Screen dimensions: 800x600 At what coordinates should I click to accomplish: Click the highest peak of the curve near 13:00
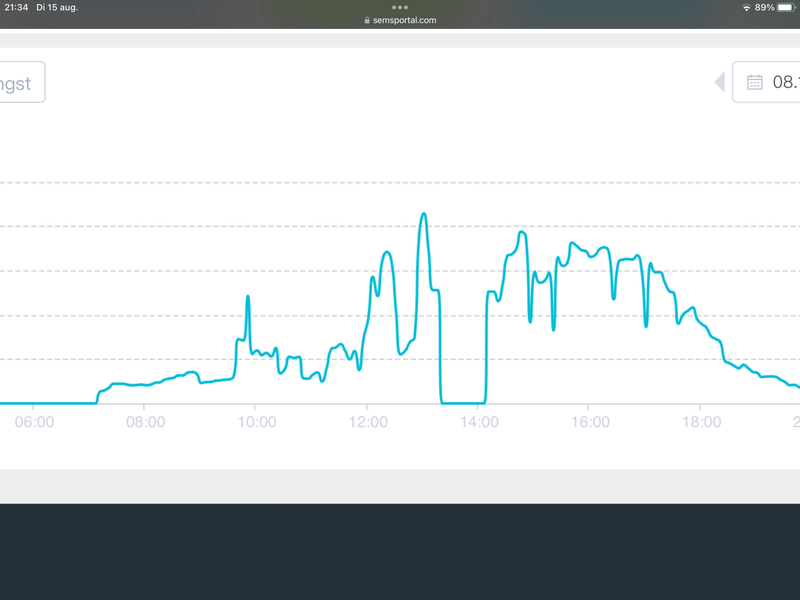click(x=423, y=214)
